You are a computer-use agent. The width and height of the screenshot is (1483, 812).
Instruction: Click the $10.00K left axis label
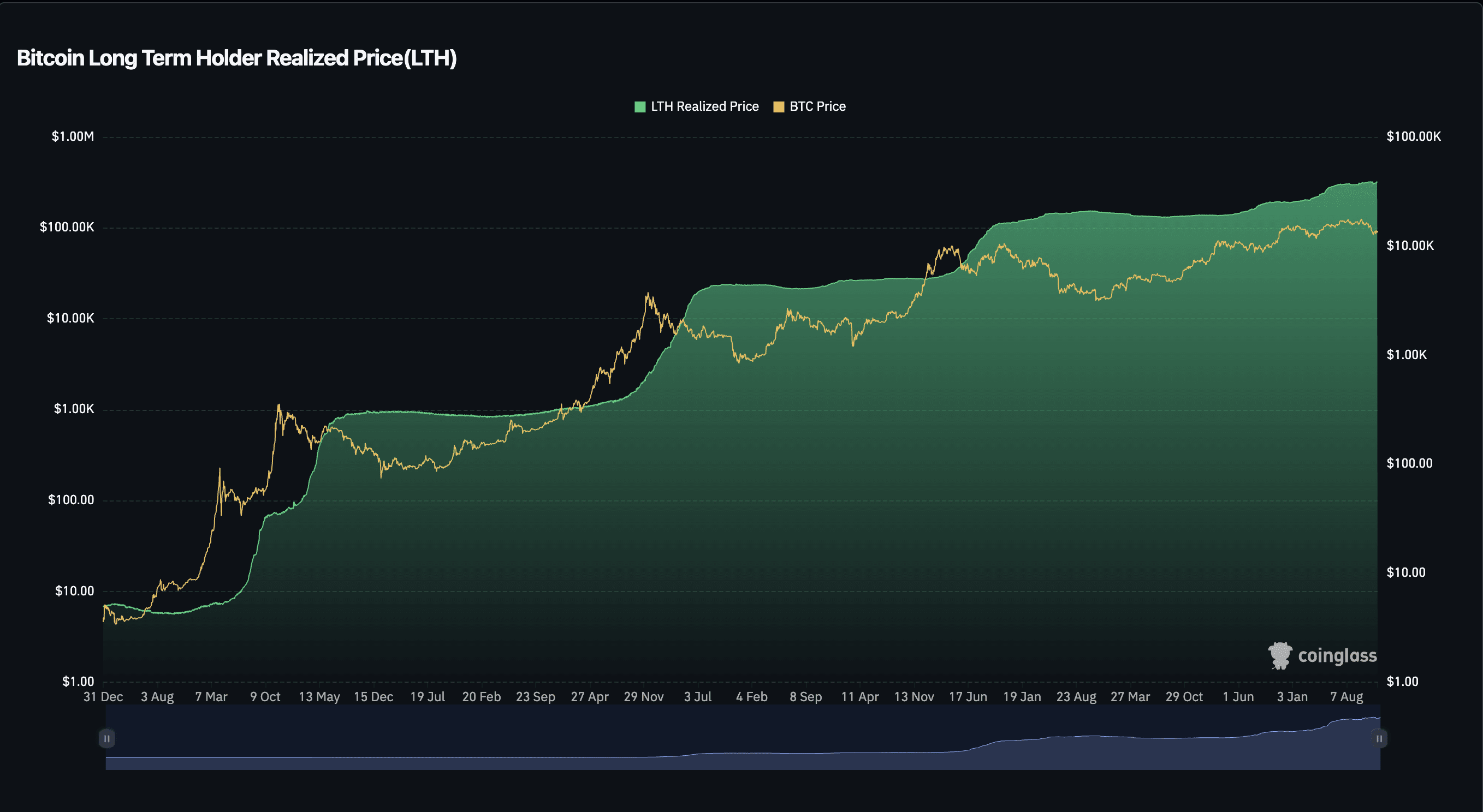[70, 318]
